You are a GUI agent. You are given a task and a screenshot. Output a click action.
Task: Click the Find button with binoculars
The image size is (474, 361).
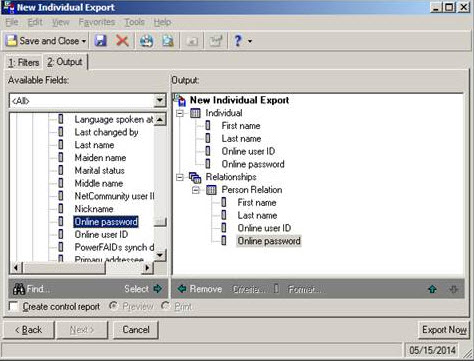[x=31, y=289]
